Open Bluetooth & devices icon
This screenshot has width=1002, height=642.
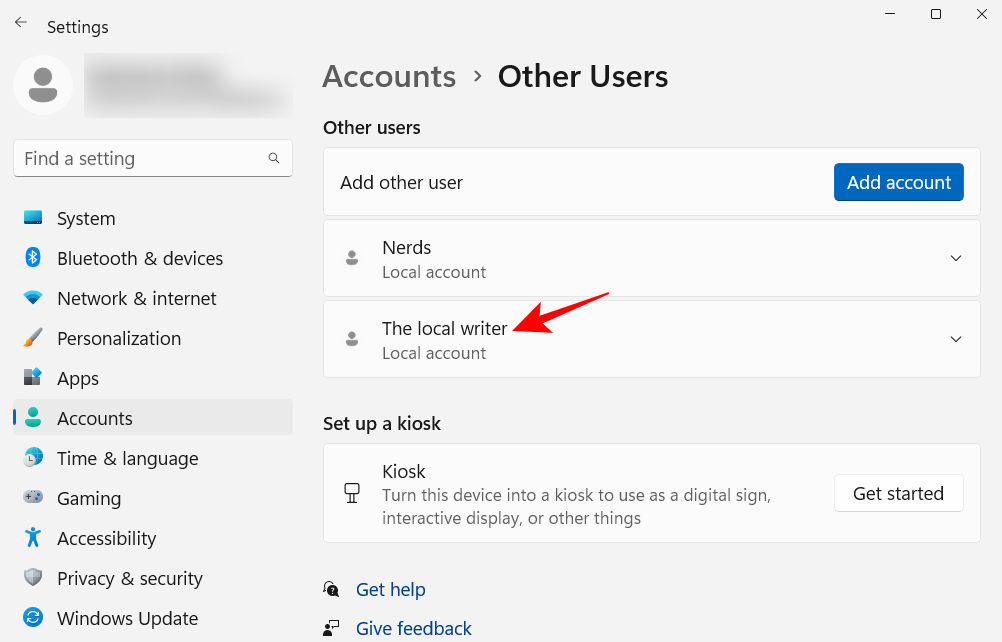coord(33,258)
